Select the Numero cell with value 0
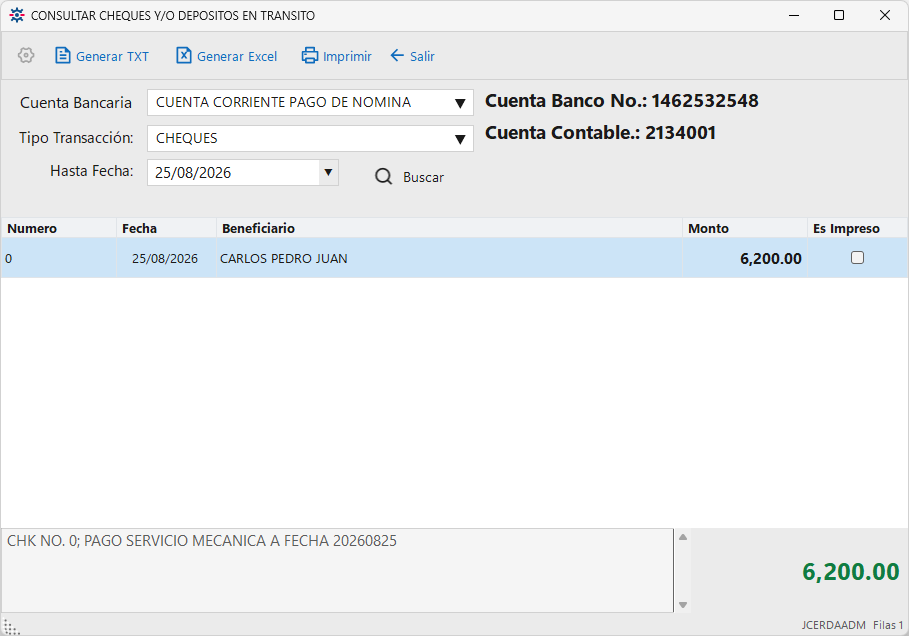 click(59, 258)
